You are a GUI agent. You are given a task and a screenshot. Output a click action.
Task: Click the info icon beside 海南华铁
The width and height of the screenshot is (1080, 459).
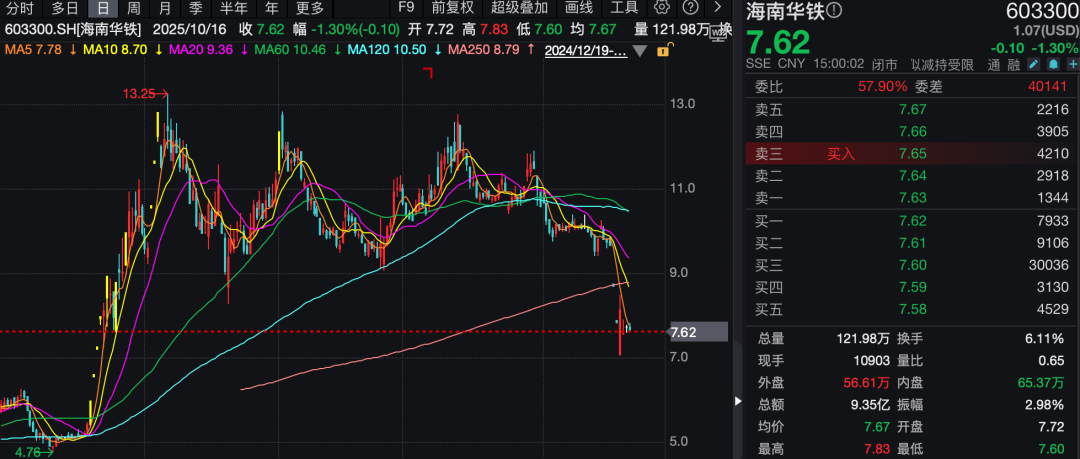pyautogui.click(x=834, y=10)
